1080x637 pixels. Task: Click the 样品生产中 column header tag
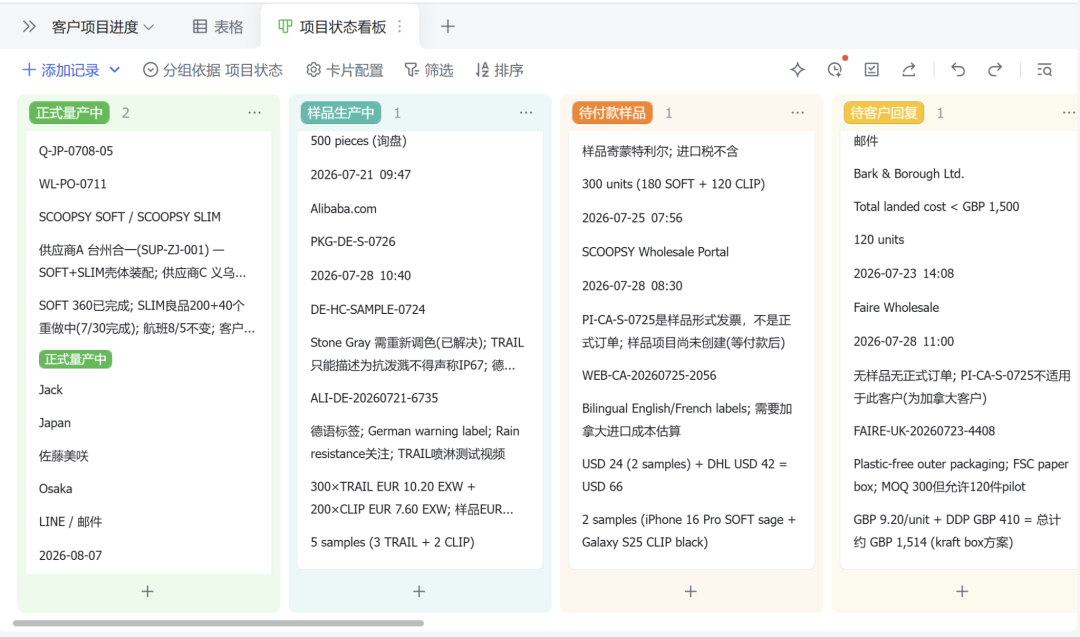coord(340,113)
